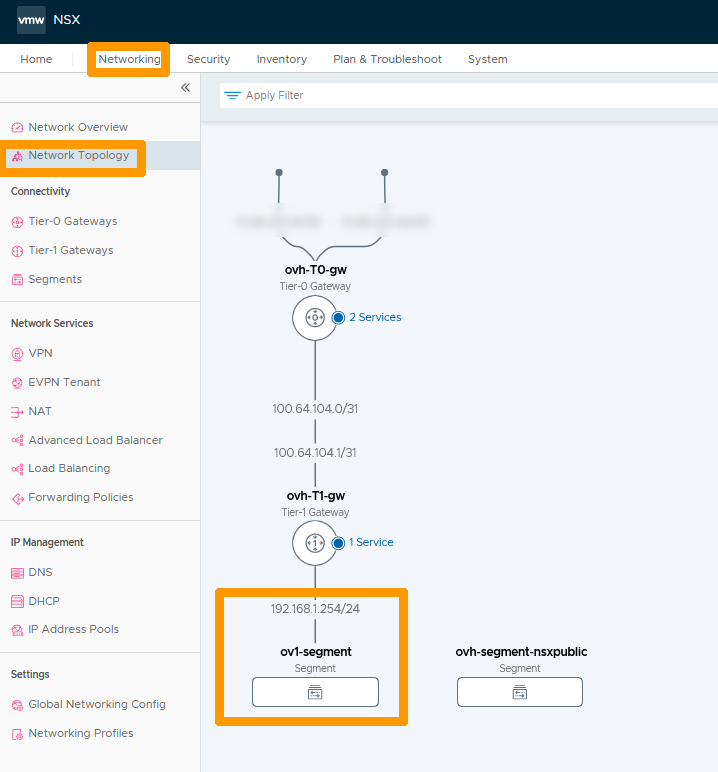
Task: Open the ov1-segment segment box
Action: 315,692
